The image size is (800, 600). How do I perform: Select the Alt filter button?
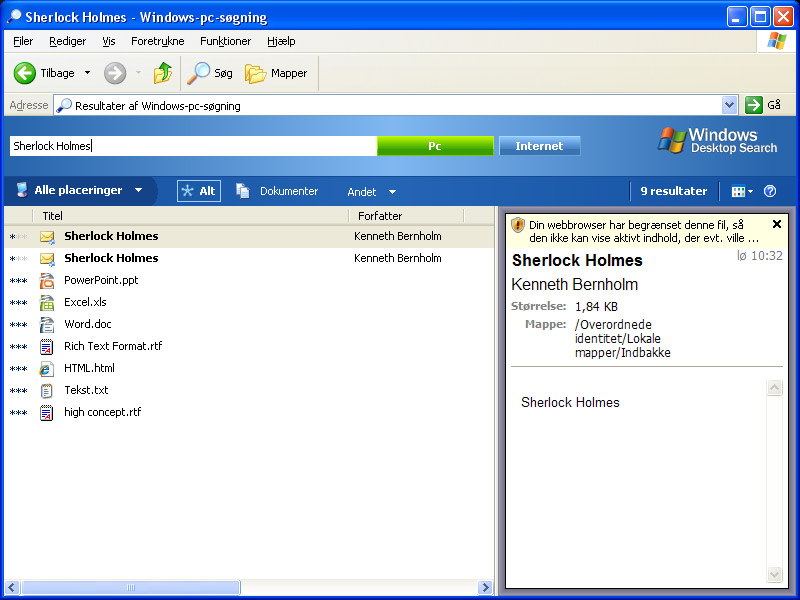(199, 191)
